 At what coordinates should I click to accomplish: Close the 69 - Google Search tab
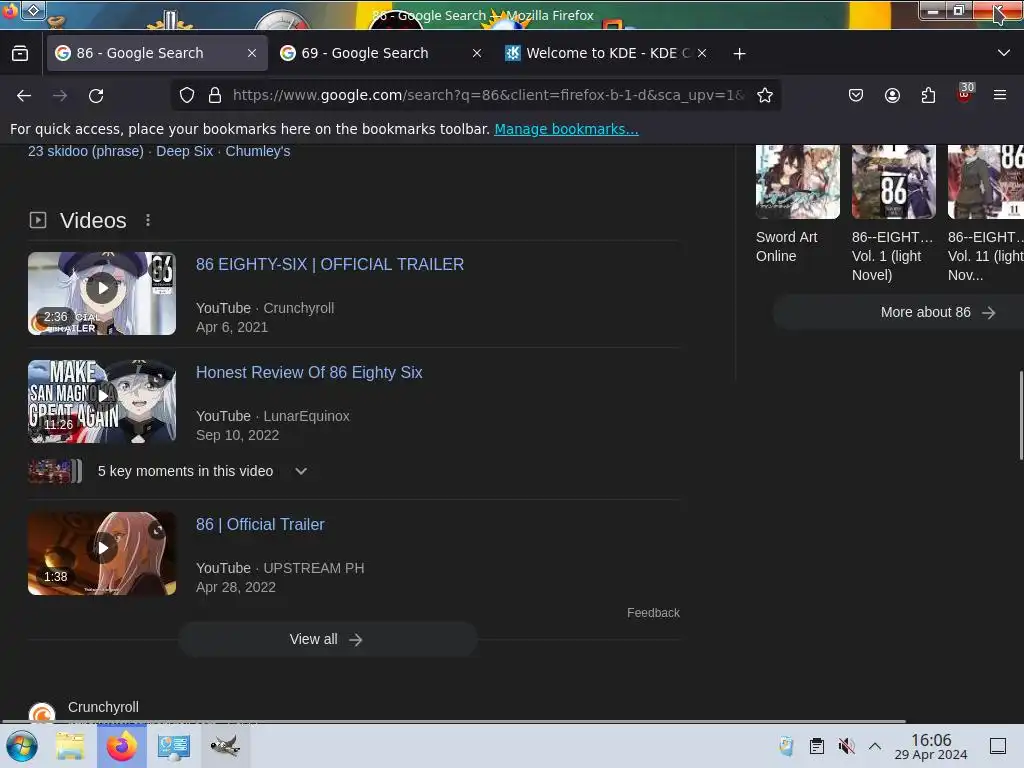click(x=477, y=54)
